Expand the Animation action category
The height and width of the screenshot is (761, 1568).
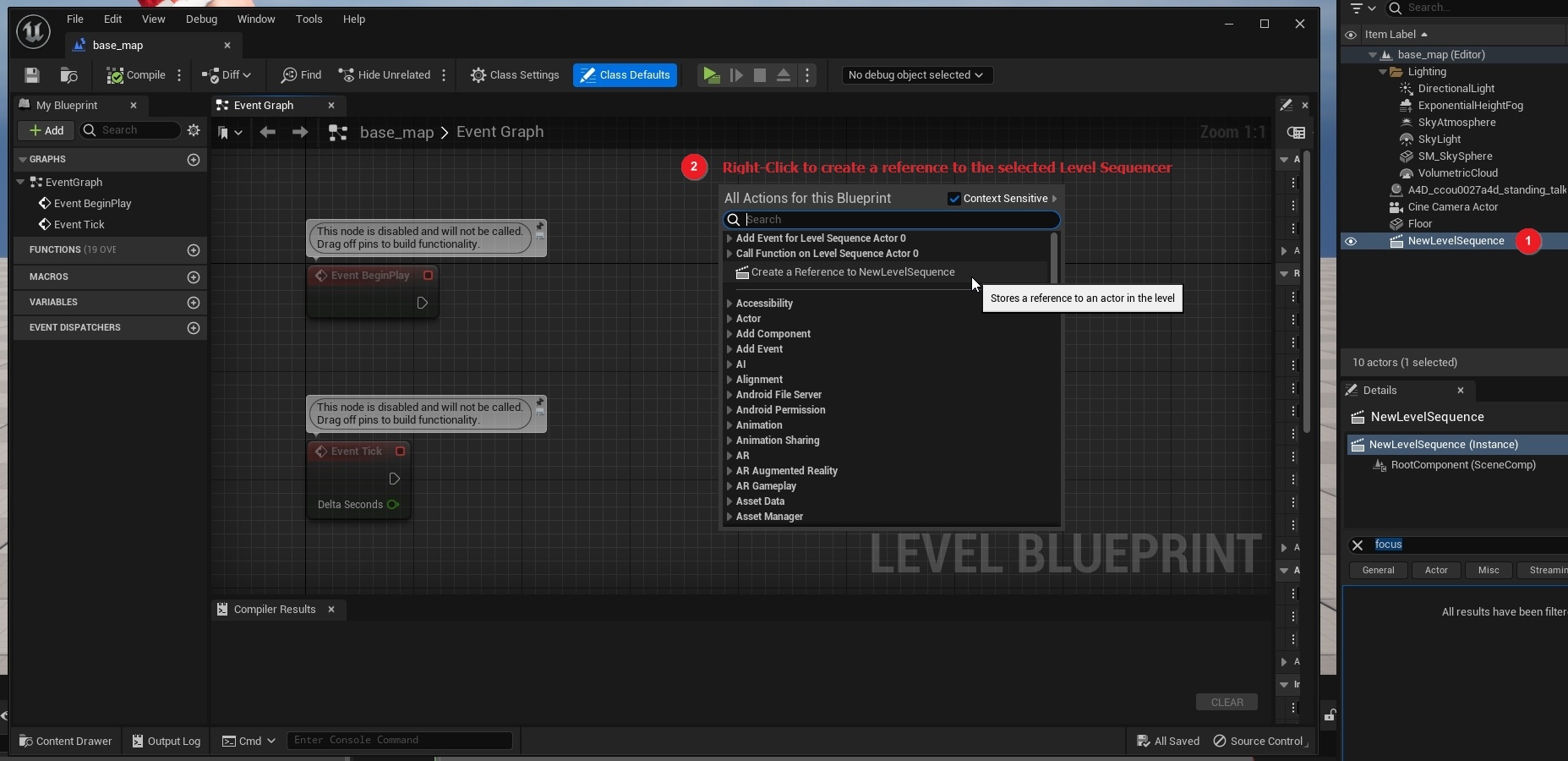click(x=729, y=425)
